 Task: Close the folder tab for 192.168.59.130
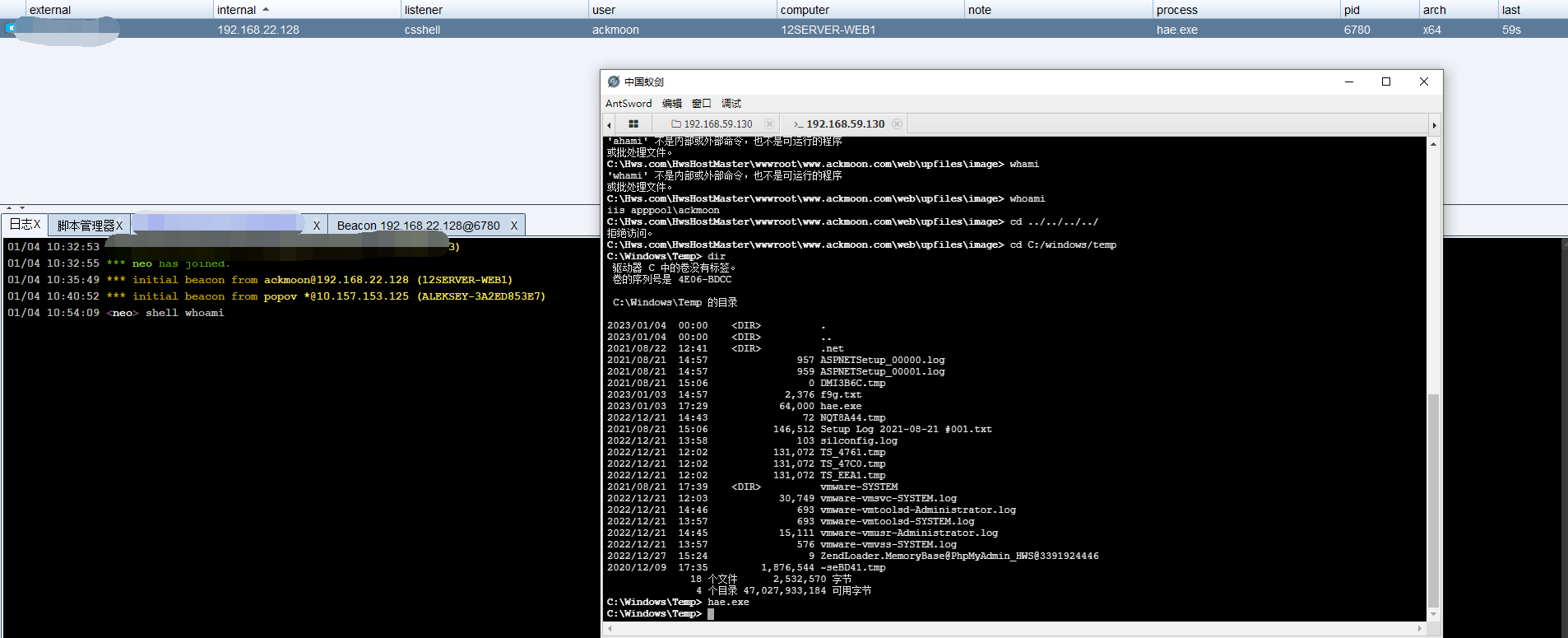(769, 124)
